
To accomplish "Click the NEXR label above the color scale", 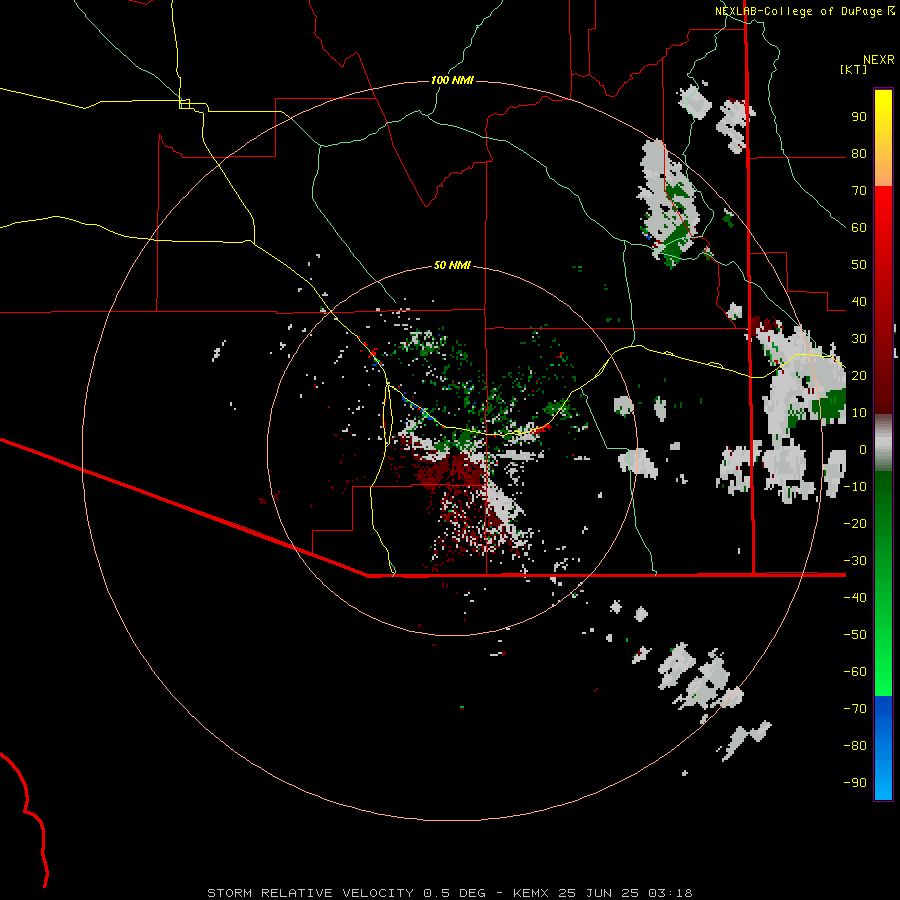I will (879, 60).
